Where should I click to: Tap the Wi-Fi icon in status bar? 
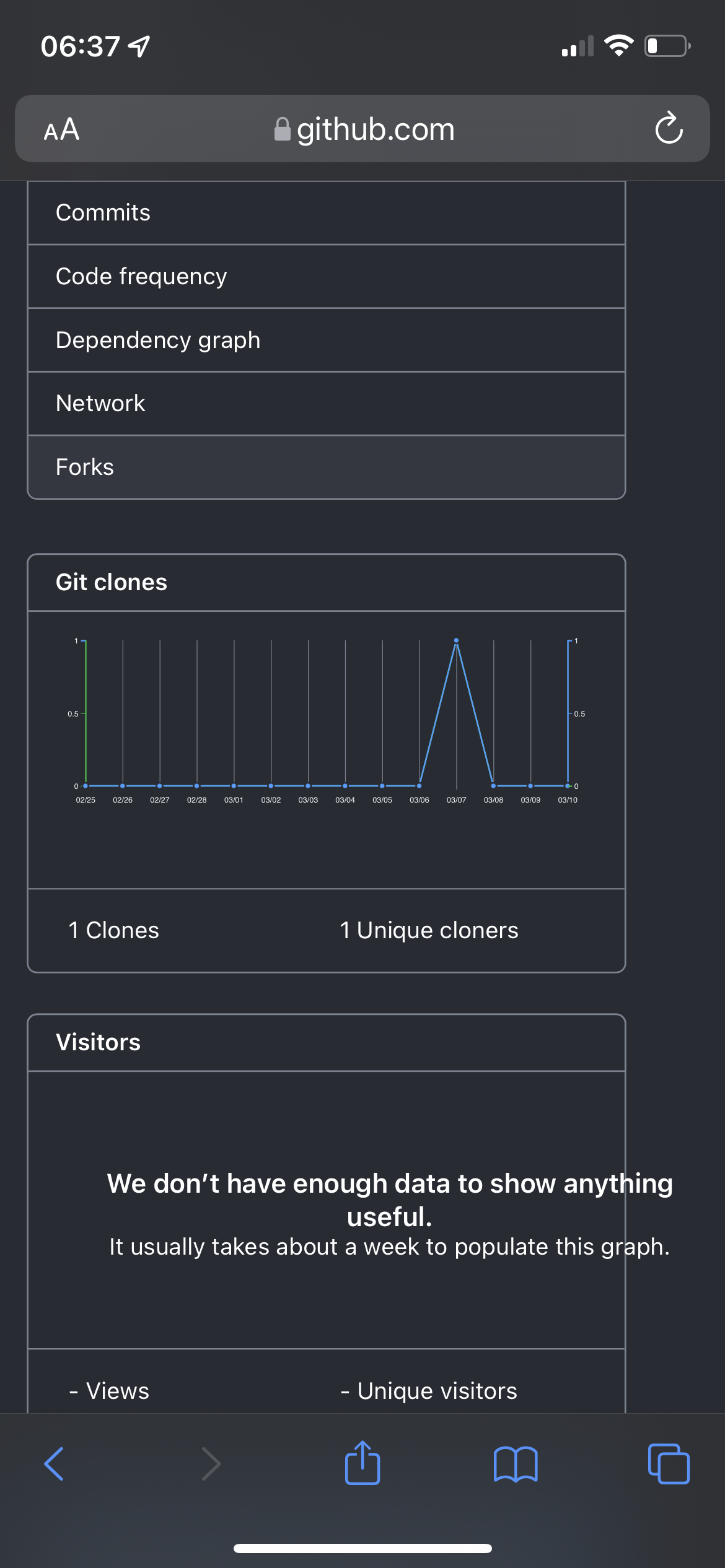(618, 46)
